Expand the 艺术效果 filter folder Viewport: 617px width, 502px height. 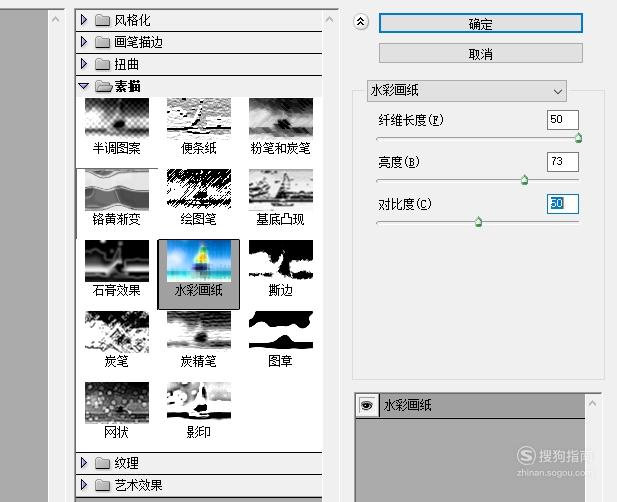point(83,485)
